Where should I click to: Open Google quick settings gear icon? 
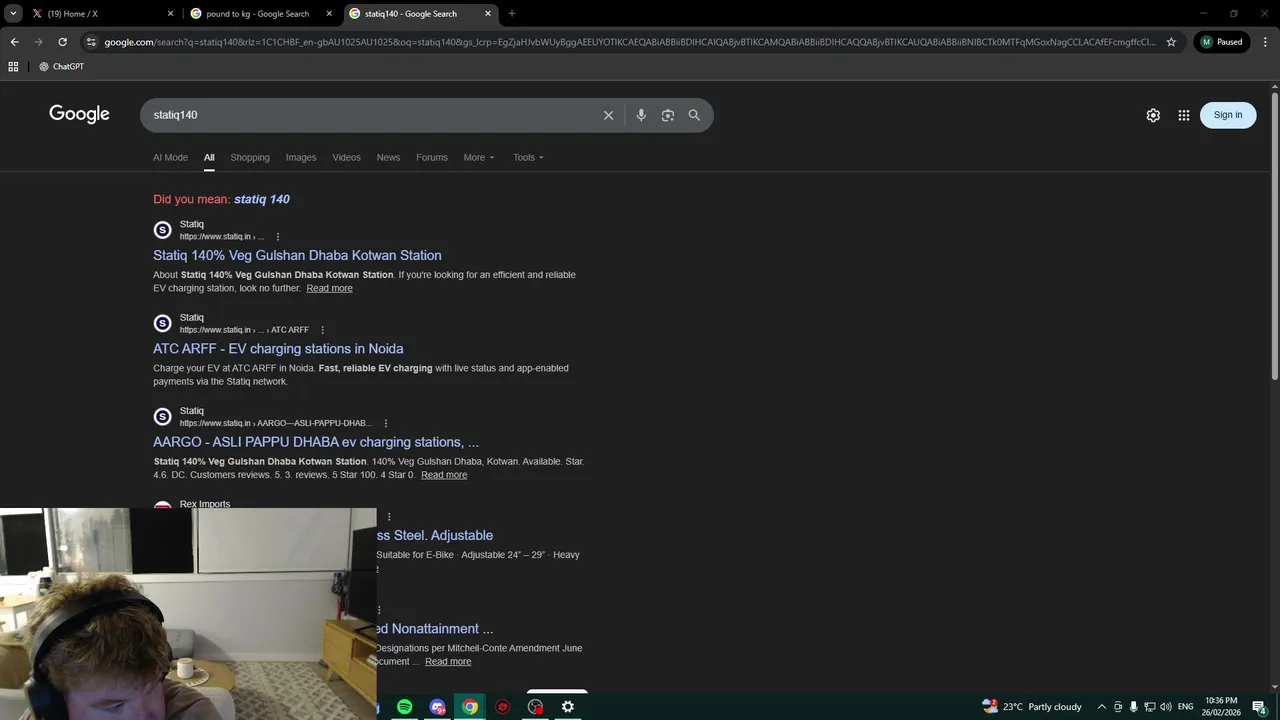(x=1153, y=115)
